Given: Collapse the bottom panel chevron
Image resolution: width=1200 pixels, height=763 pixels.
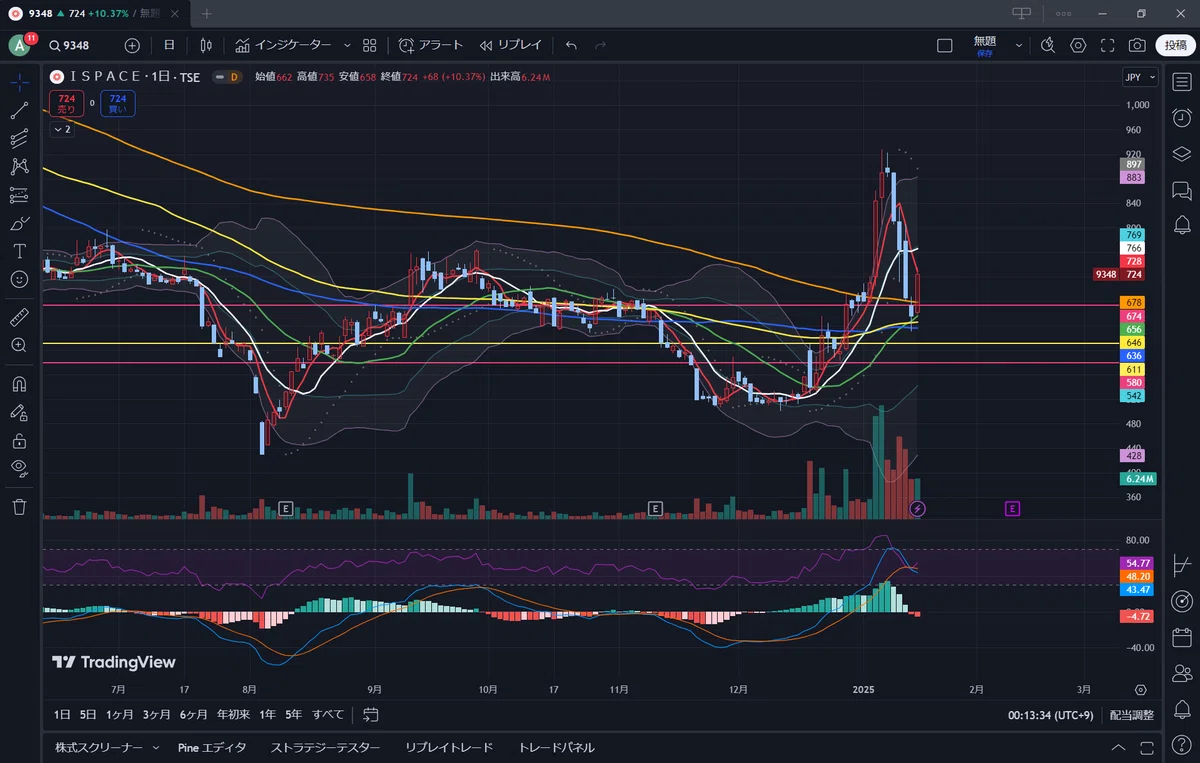Looking at the screenshot, I should pyautogui.click(x=1118, y=748).
